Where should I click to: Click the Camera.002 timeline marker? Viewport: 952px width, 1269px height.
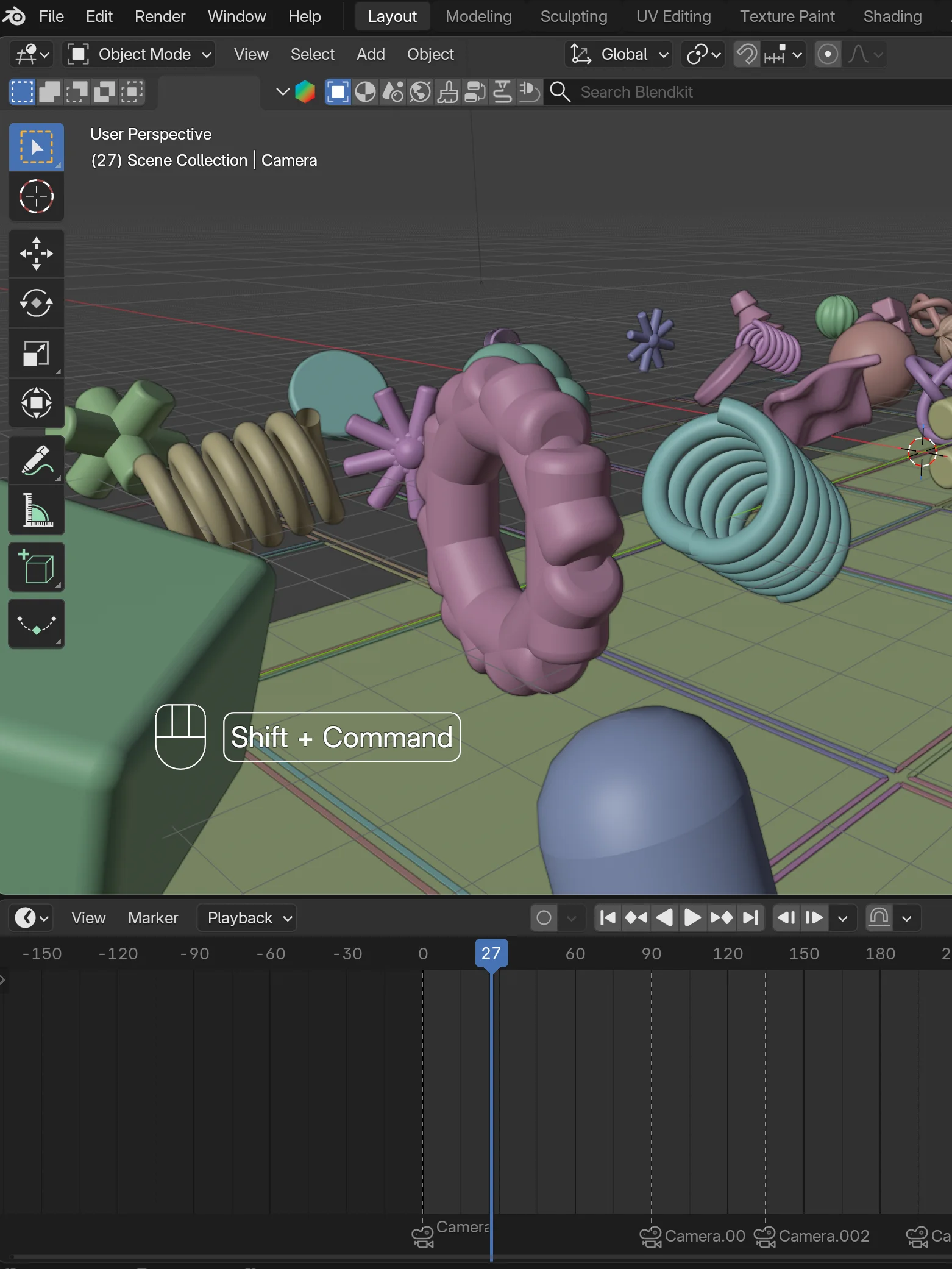[811, 1236]
